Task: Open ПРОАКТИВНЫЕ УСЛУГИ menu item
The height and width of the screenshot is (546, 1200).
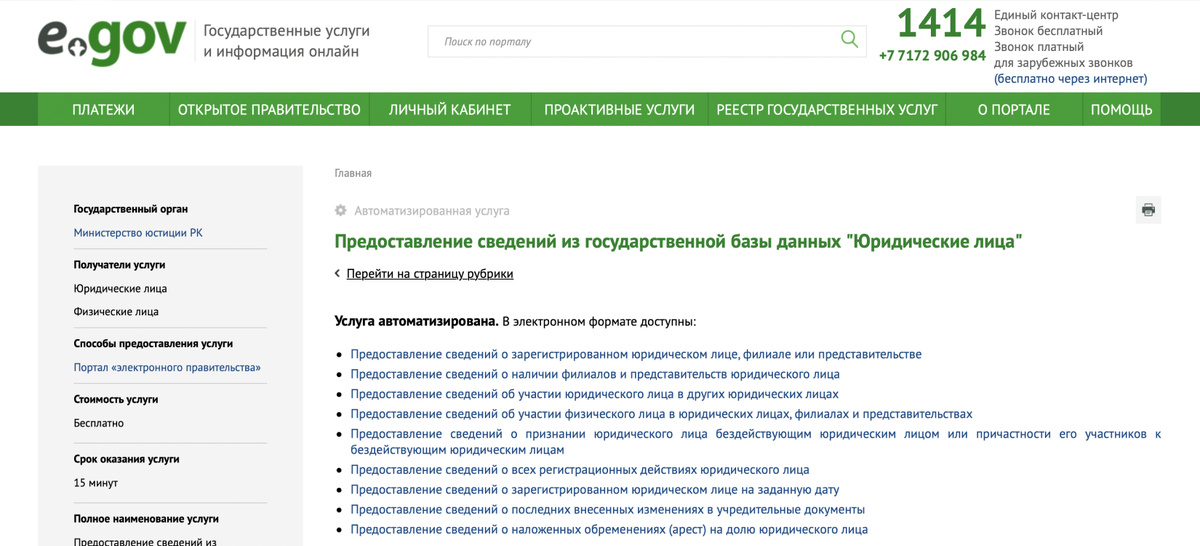Action: 619,110
